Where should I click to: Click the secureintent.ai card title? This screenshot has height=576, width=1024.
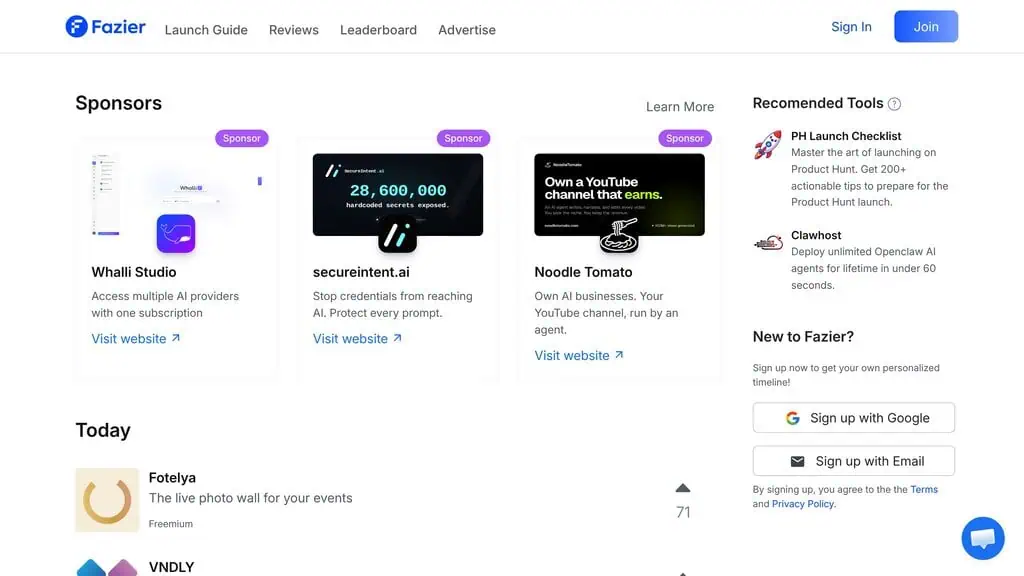point(361,272)
